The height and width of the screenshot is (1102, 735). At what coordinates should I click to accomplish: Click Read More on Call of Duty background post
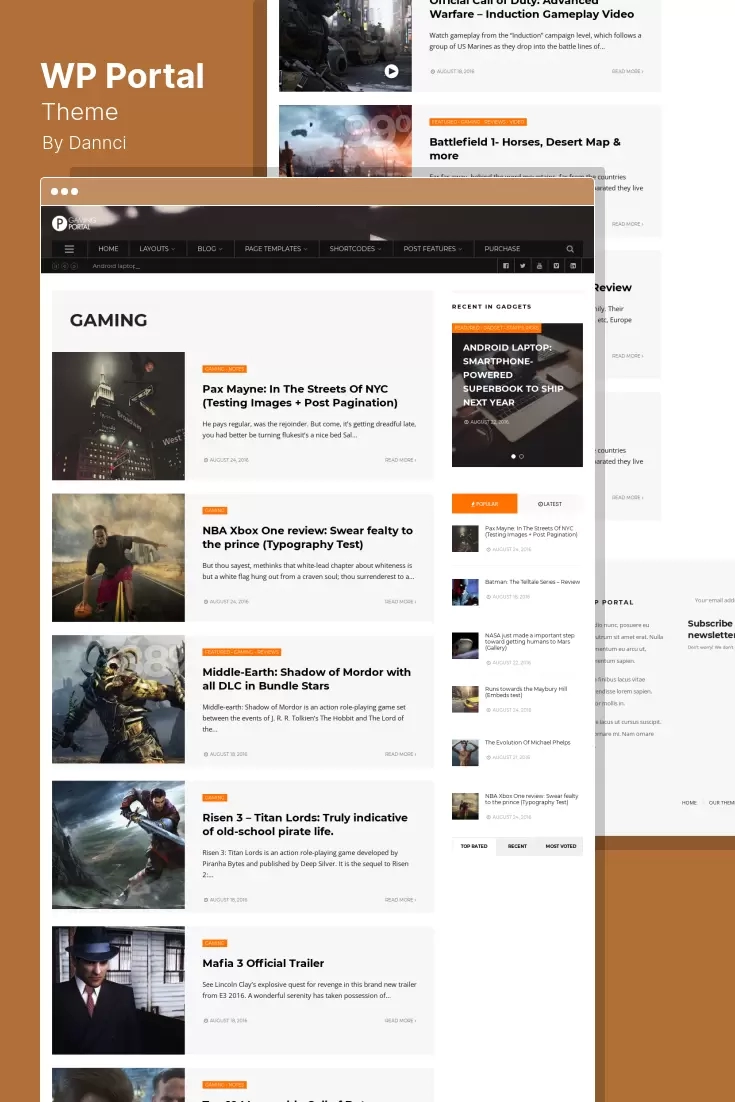tap(627, 72)
